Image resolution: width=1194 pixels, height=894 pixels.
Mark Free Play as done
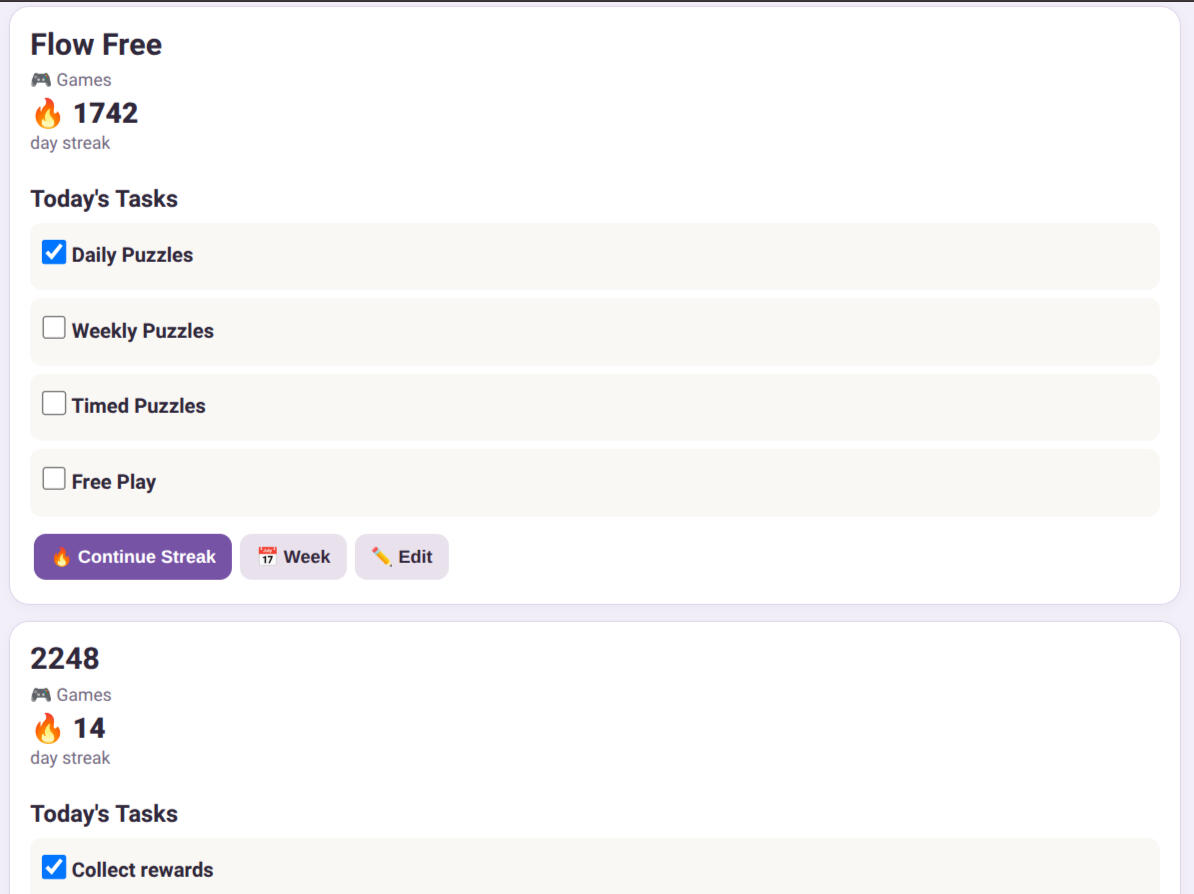pyautogui.click(x=53, y=479)
